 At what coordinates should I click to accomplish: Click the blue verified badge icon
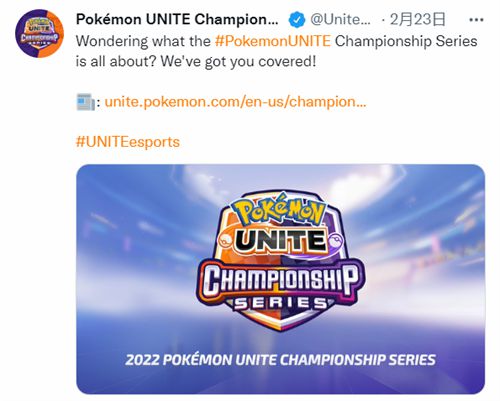(x=296, y=20)
